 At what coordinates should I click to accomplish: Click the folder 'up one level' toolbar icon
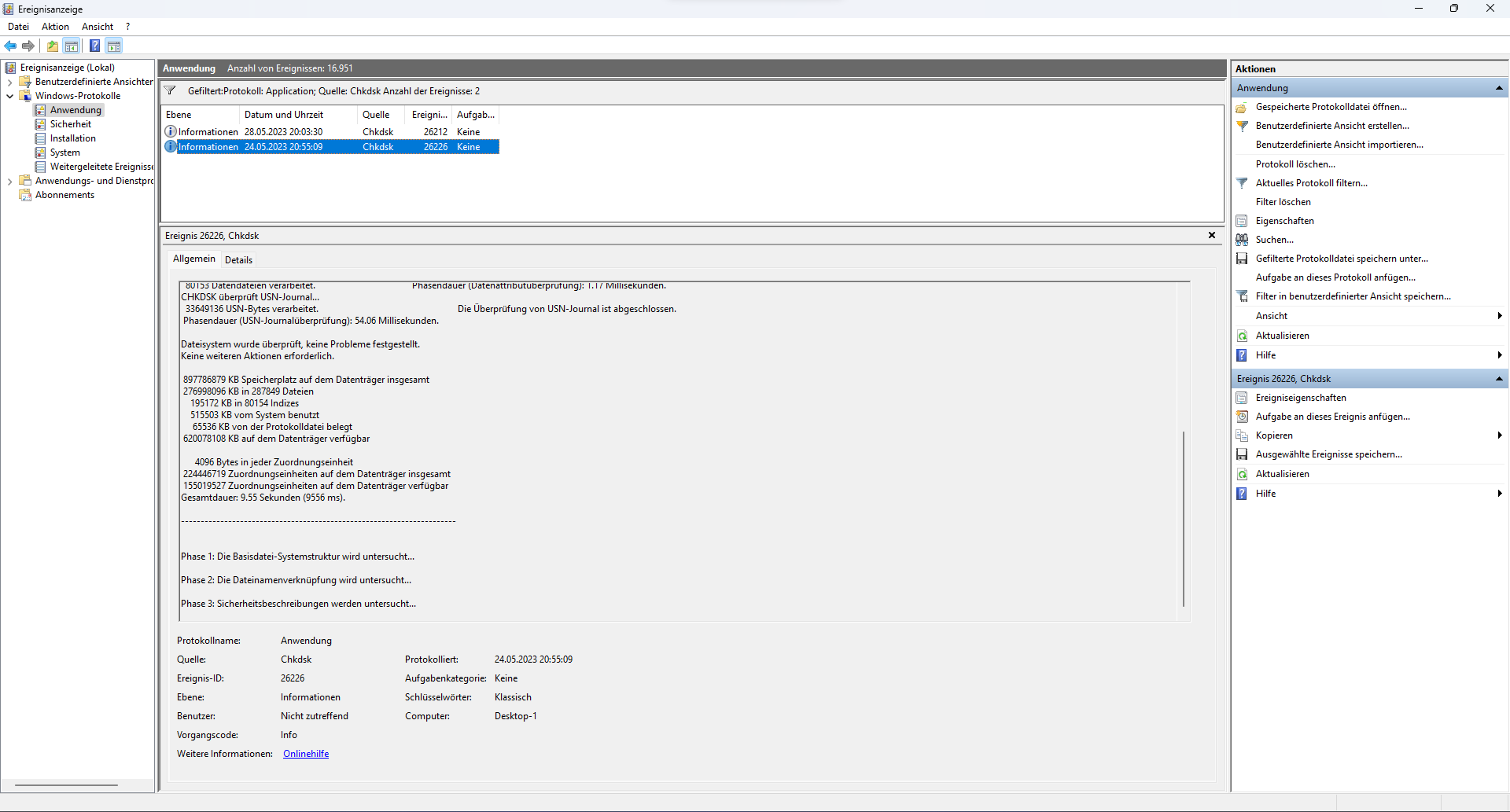(x=53, y=46)
